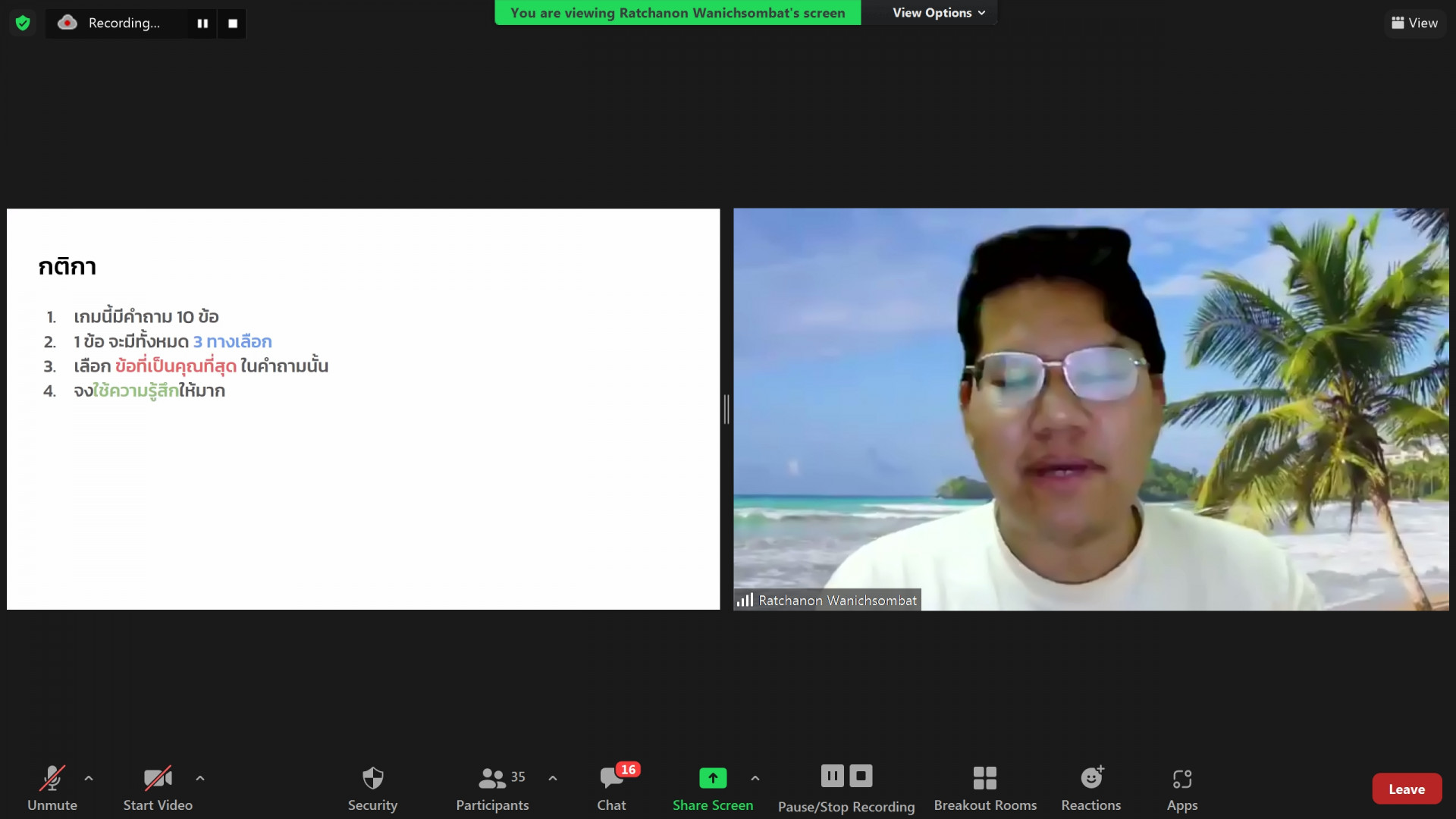Click the signal strength bars on video
Image resolution: width=1456 pixels, height=819 pixels.
click(745, 600)
